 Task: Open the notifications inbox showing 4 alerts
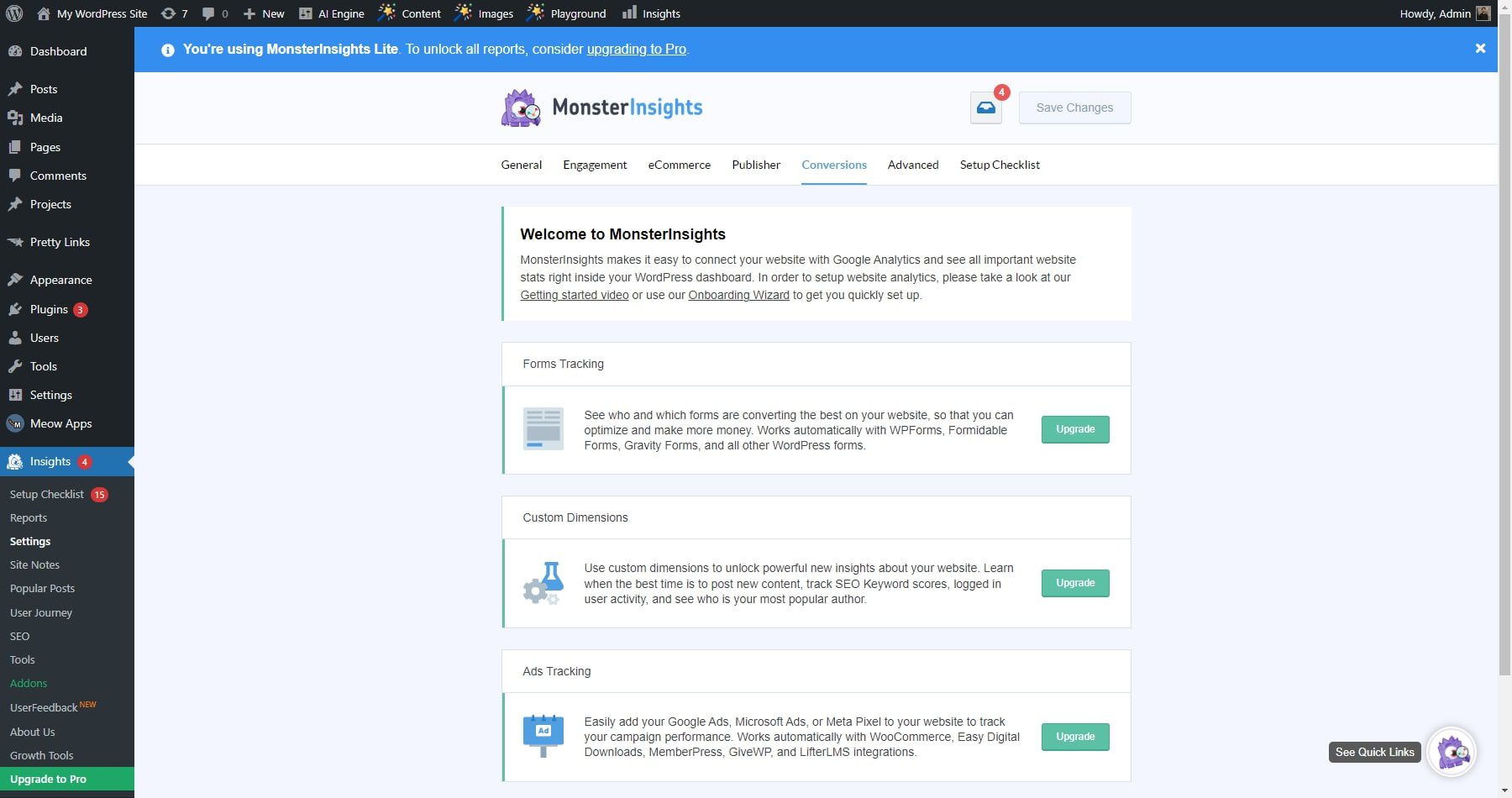(x=984, y=108)
